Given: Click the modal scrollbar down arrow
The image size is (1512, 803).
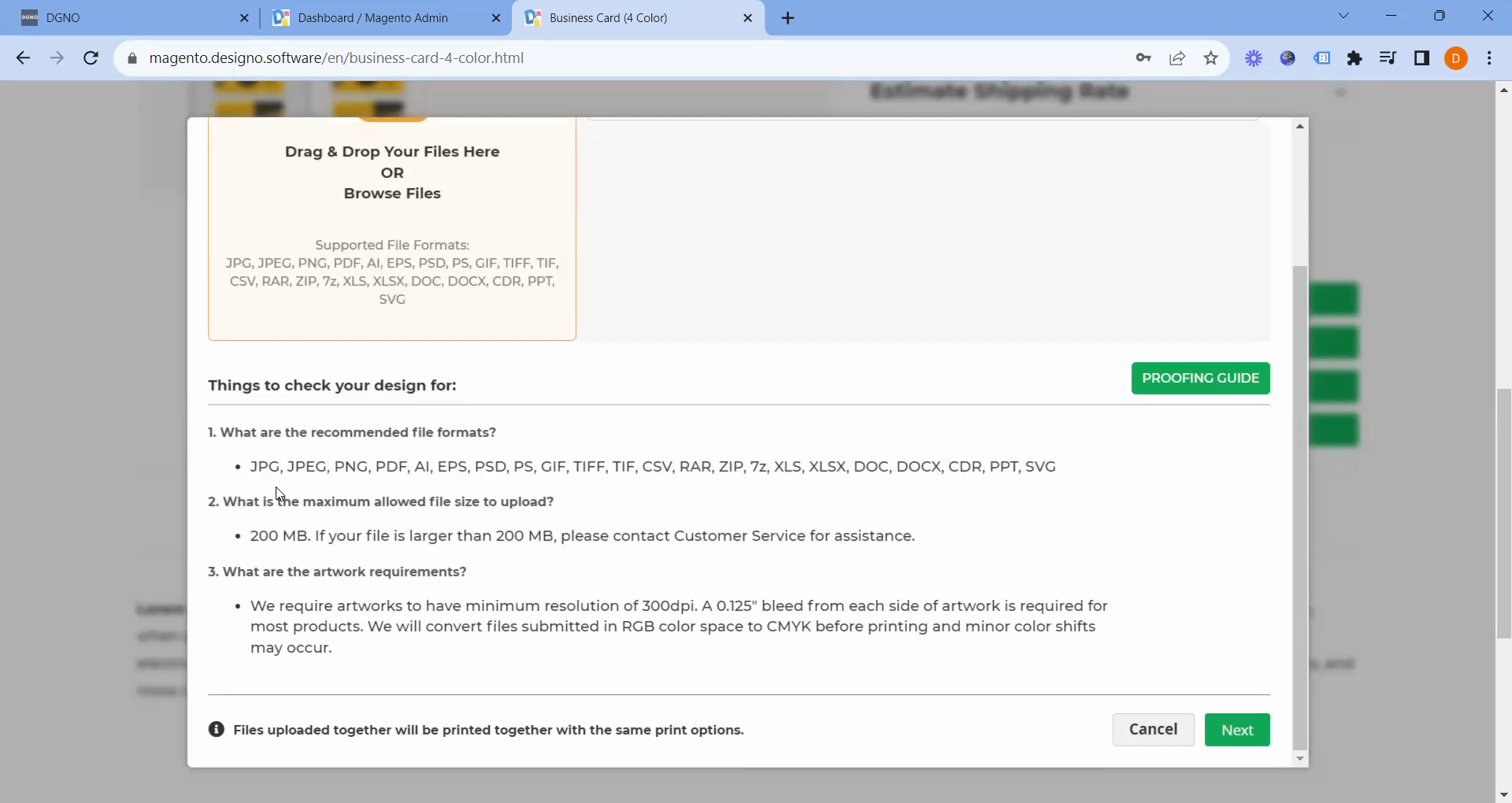Looking at the screenshot, I should click(1300, 759).
